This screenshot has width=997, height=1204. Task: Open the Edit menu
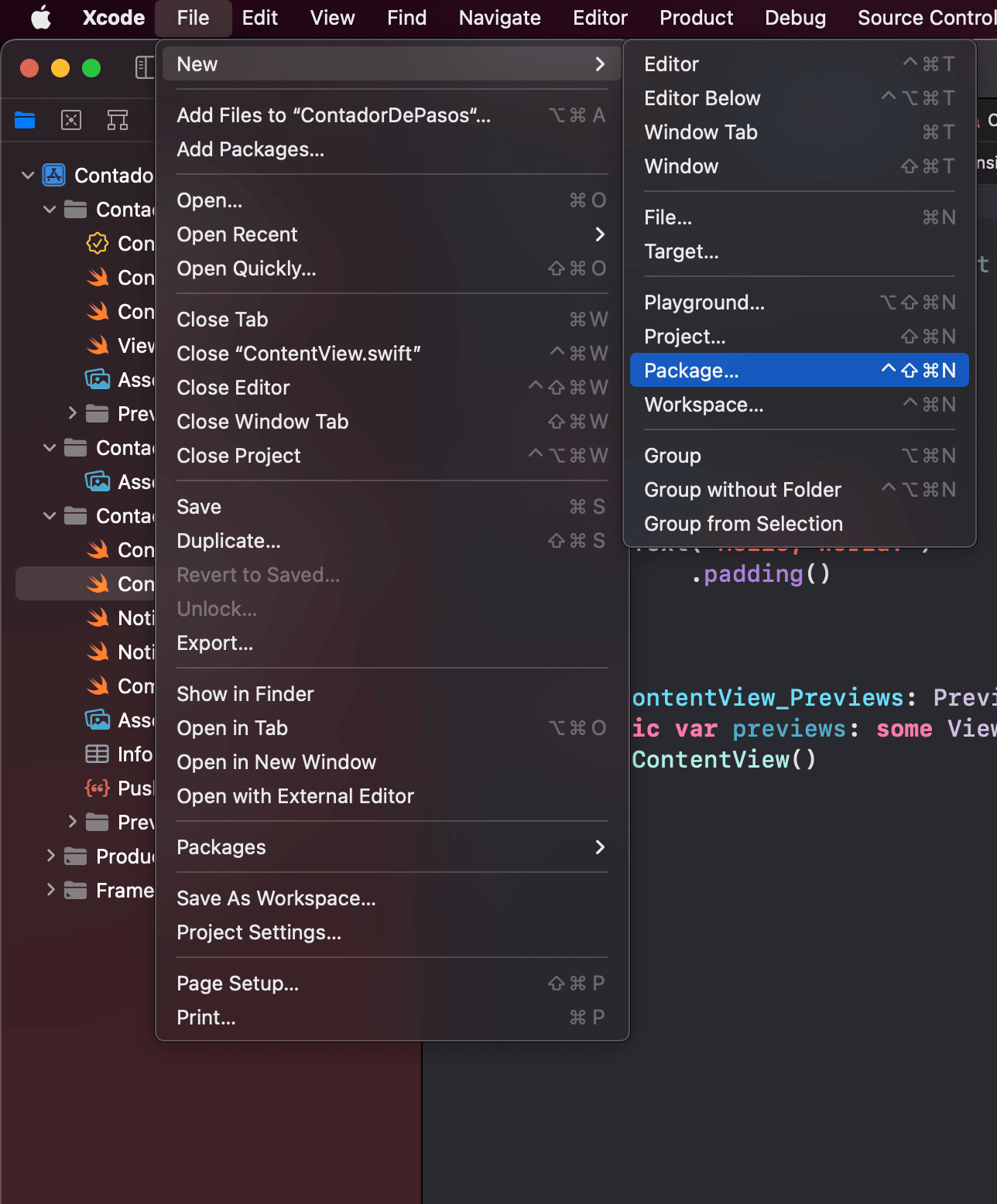click(x=259, y=18)
